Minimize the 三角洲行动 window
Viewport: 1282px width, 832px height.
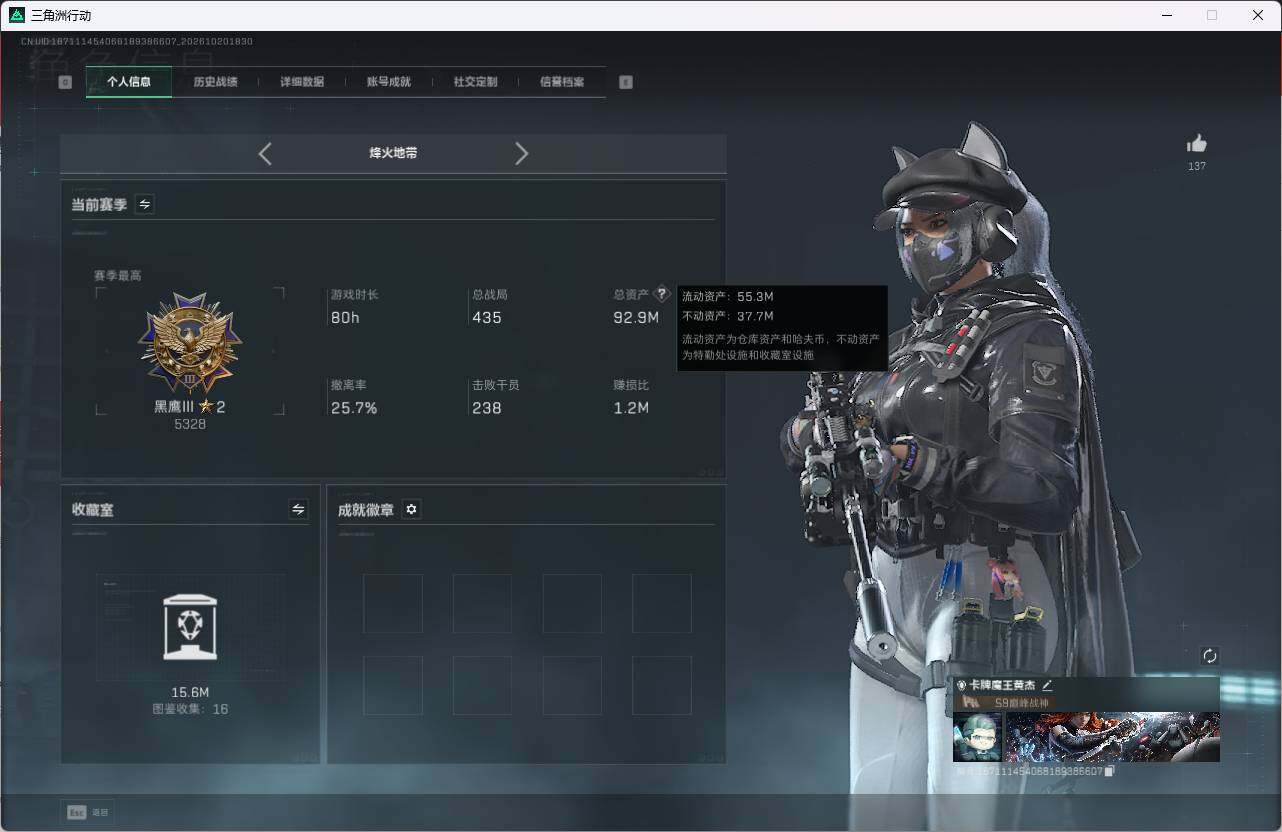click(1167, 15)
